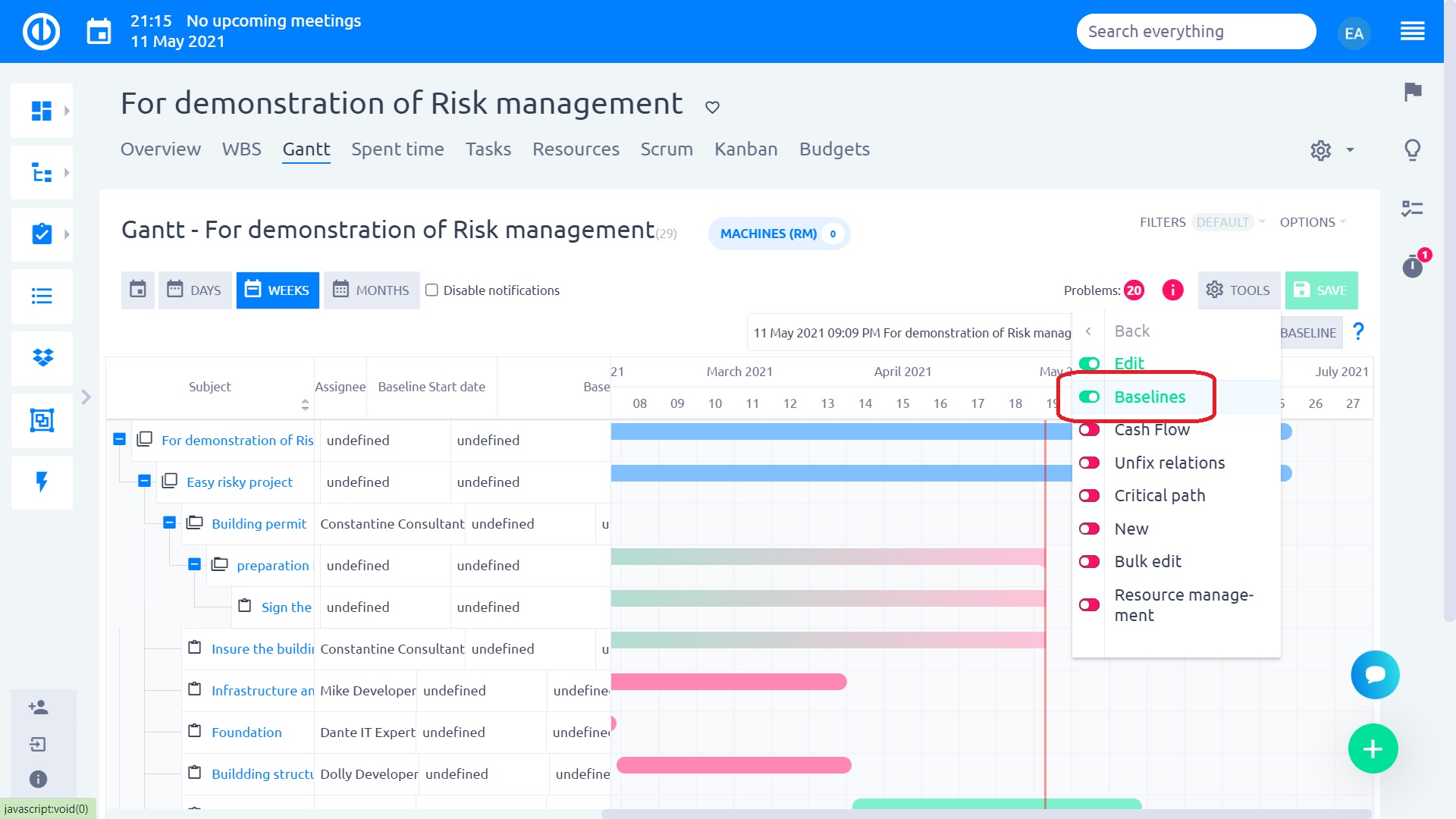Collapse the Building permit tree node
This screenshot has height=819, width=1456.
[x=170, y=523]
